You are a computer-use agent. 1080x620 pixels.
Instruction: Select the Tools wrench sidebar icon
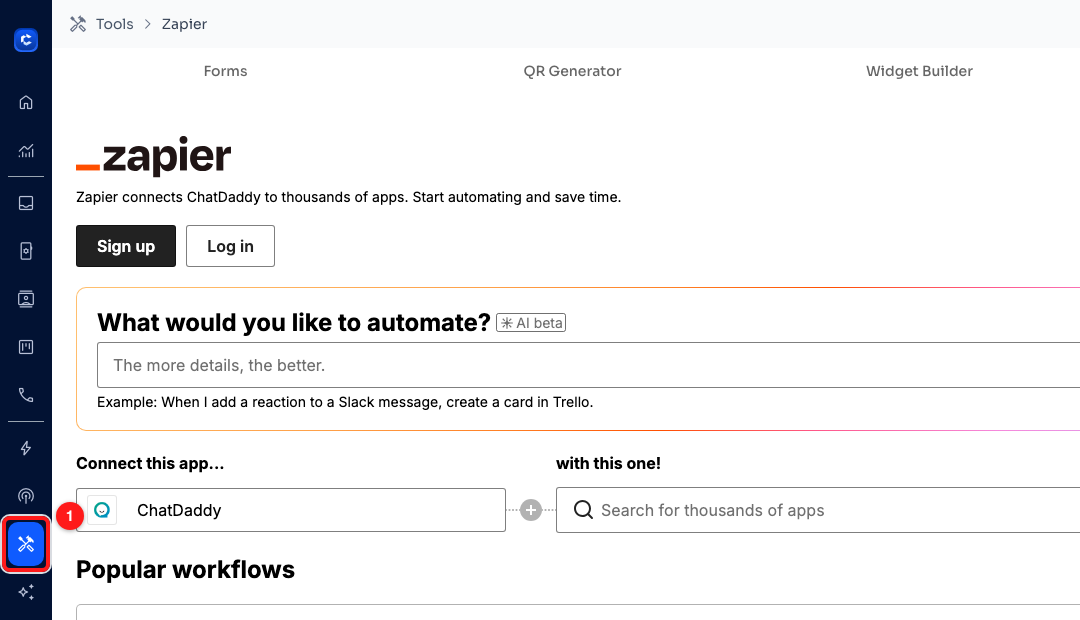pos(25,544)
